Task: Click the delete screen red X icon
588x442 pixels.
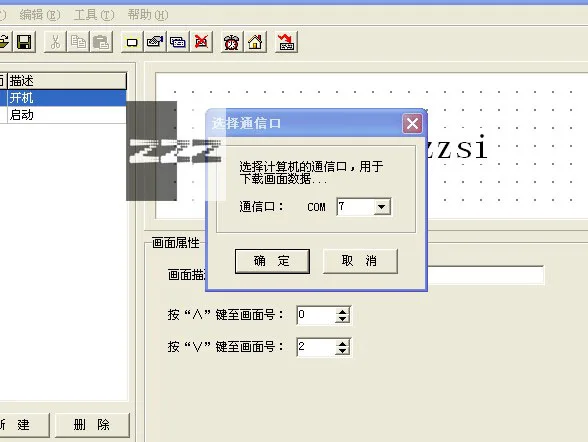Action: (201, 42)
